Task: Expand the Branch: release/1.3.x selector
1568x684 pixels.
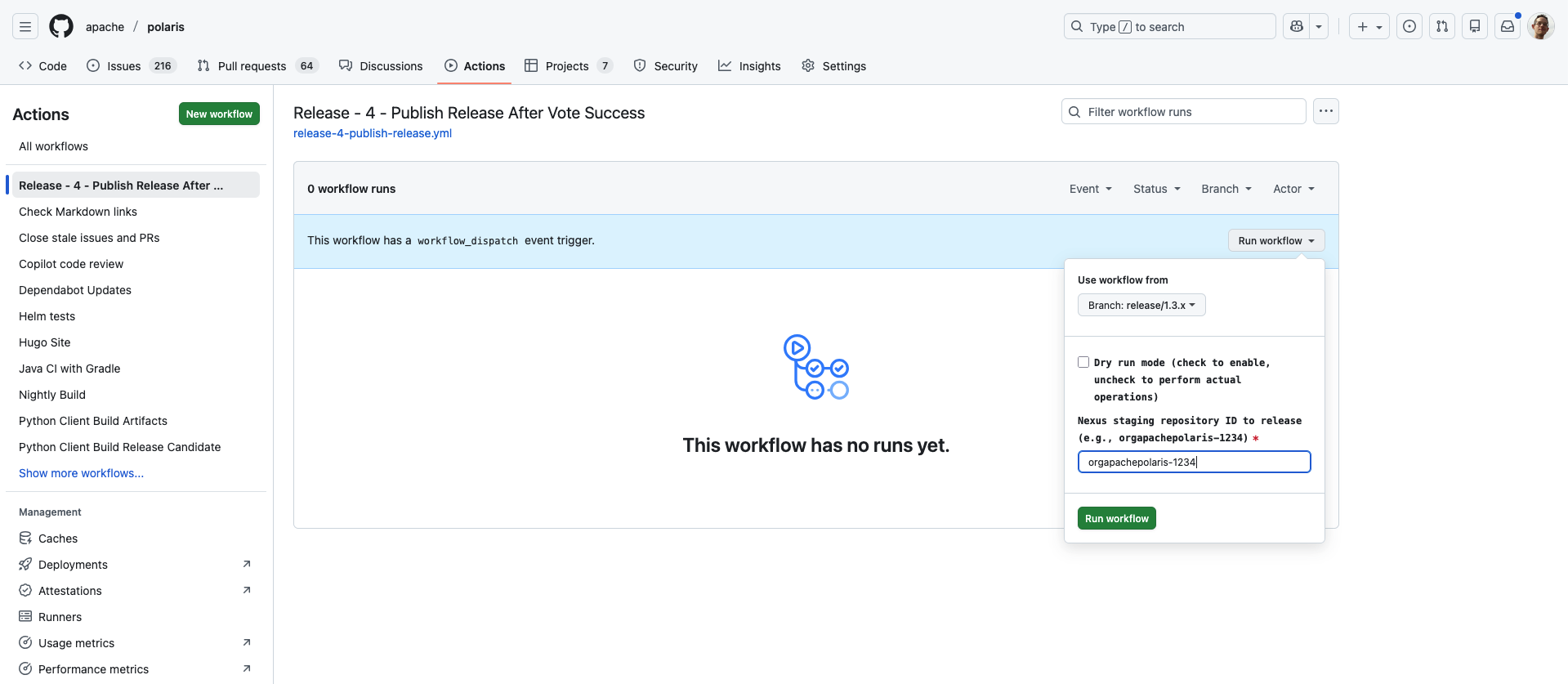Action: point(1141,305)
